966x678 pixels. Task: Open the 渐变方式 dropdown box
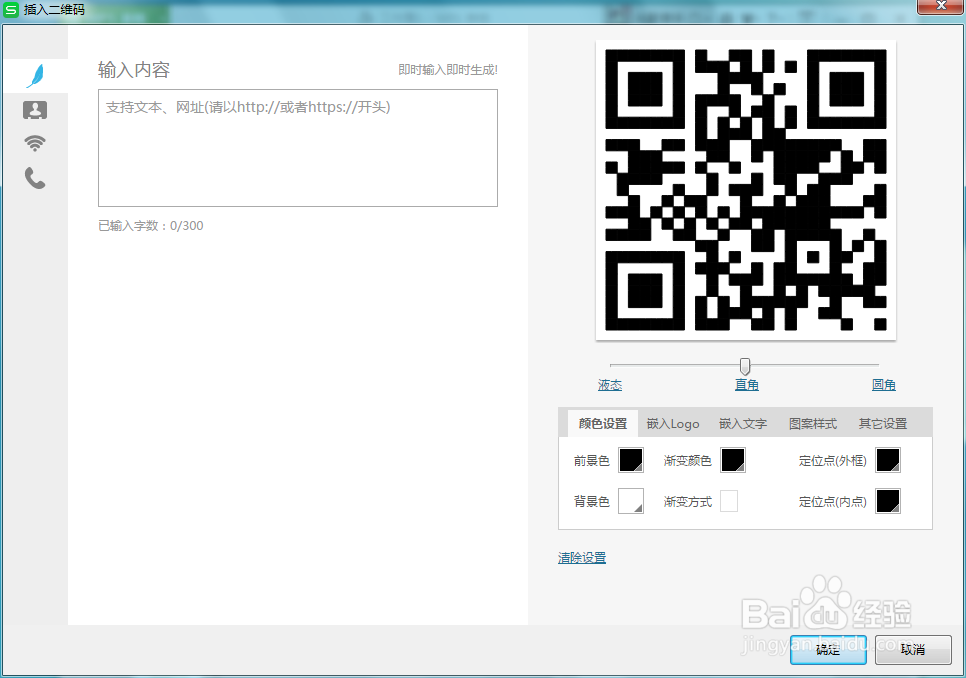click(x=729, y=501)
